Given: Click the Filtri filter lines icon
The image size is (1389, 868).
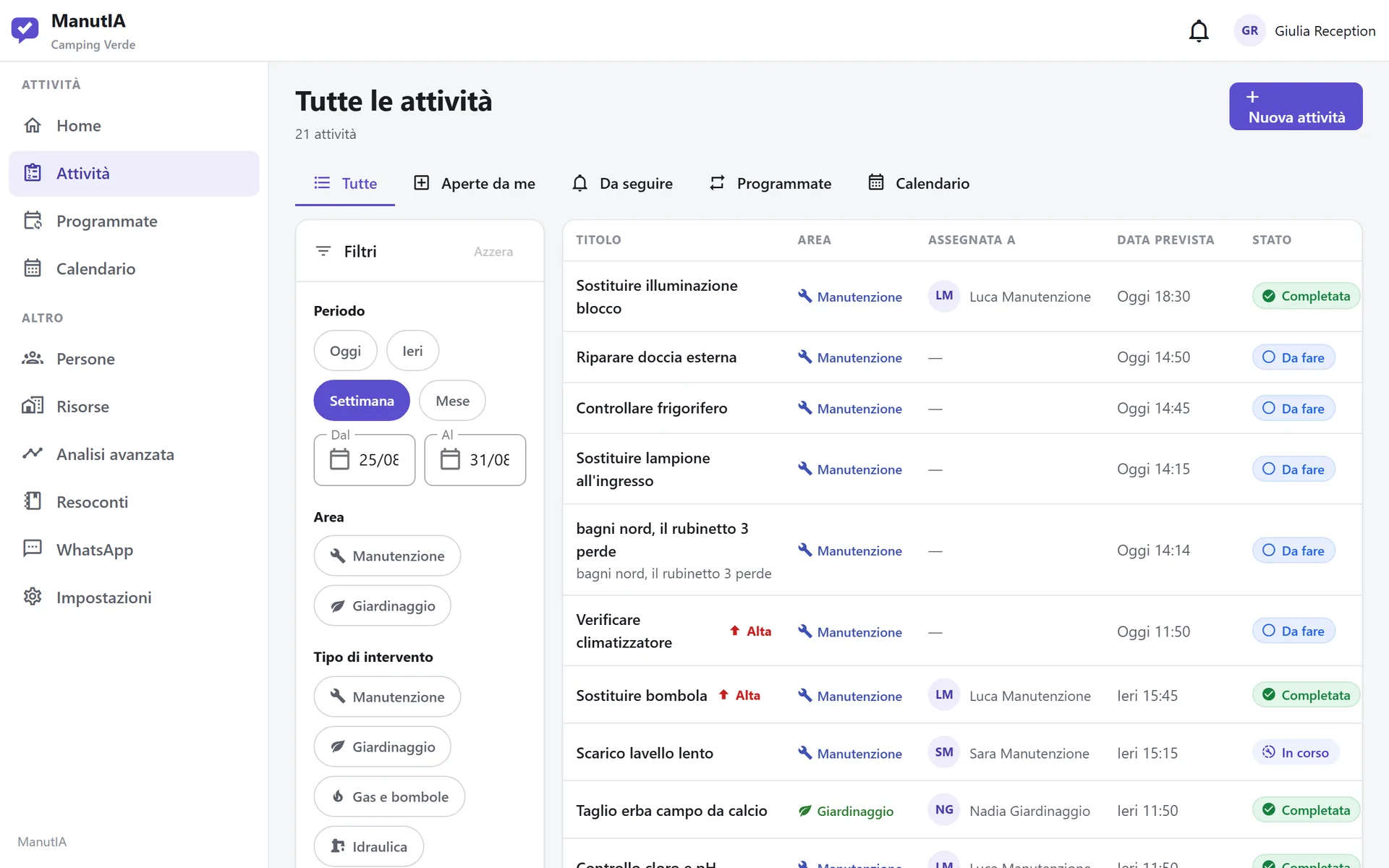Looking at the screenshot, I should click(323, 251).
